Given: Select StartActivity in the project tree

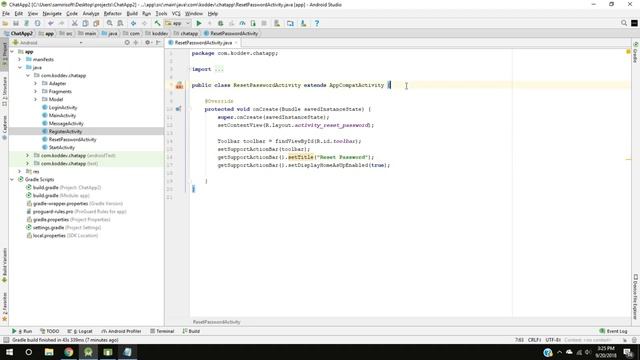Looking at the screenshot, I should [59, 147].
